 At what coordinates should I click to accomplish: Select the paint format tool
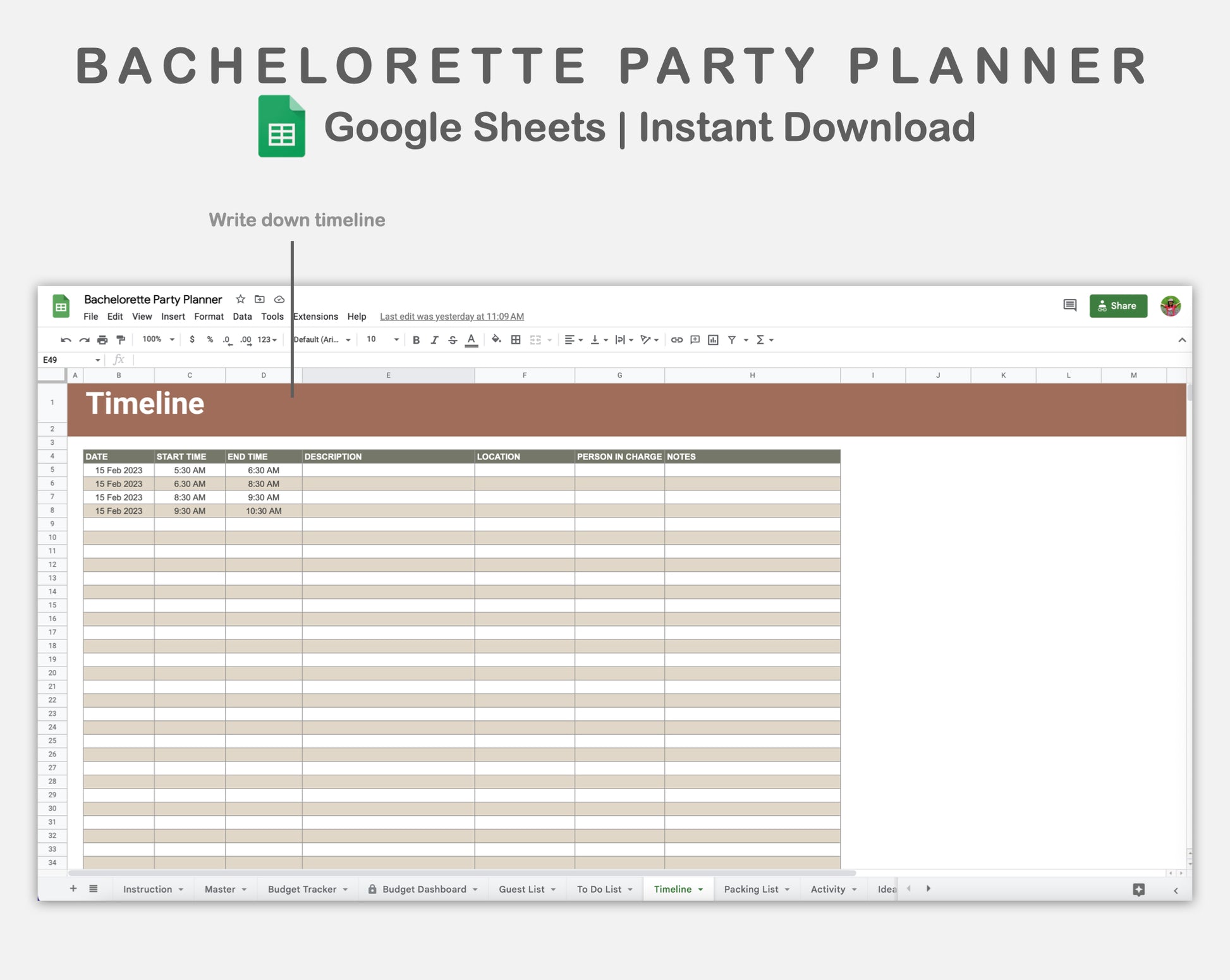click(121, 340)
